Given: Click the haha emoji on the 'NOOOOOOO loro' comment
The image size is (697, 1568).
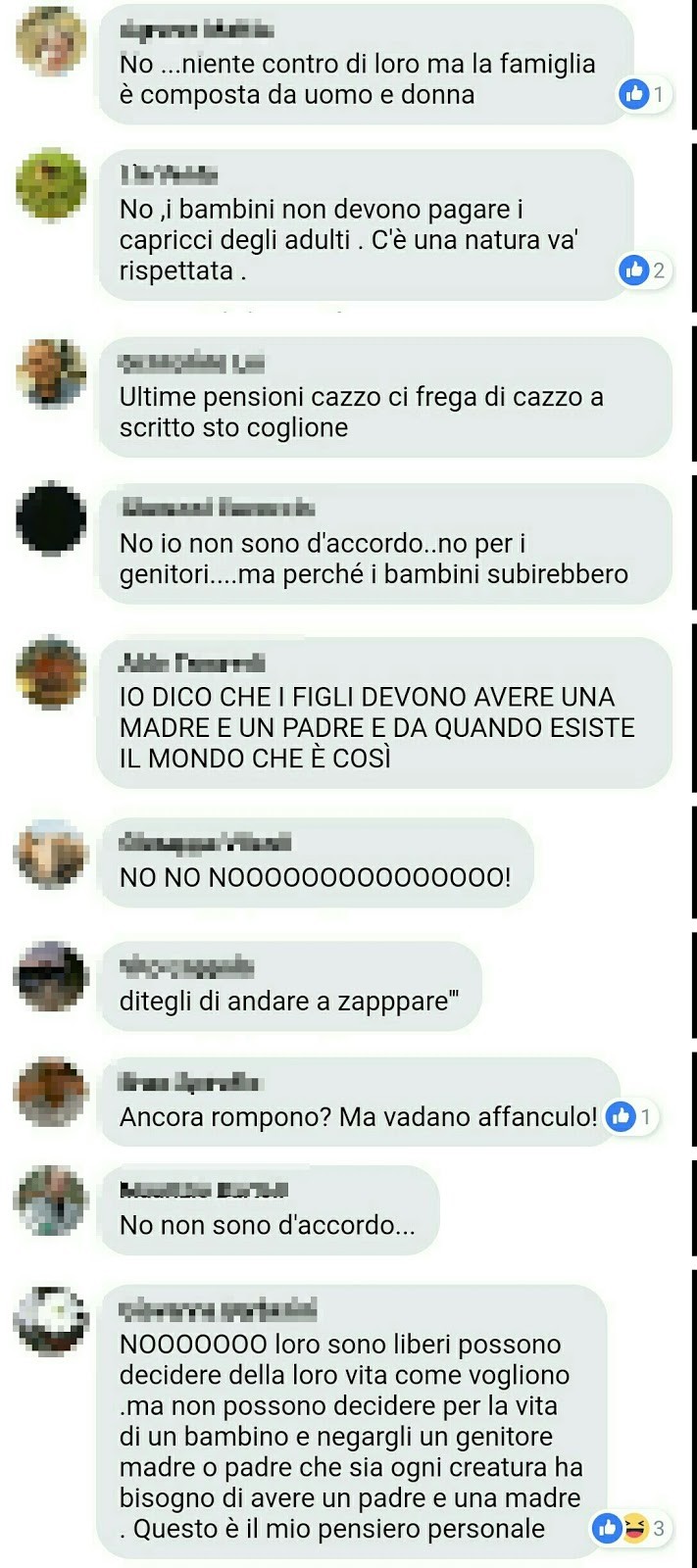Looking at the screenshot, I should tap(635, 1527).
